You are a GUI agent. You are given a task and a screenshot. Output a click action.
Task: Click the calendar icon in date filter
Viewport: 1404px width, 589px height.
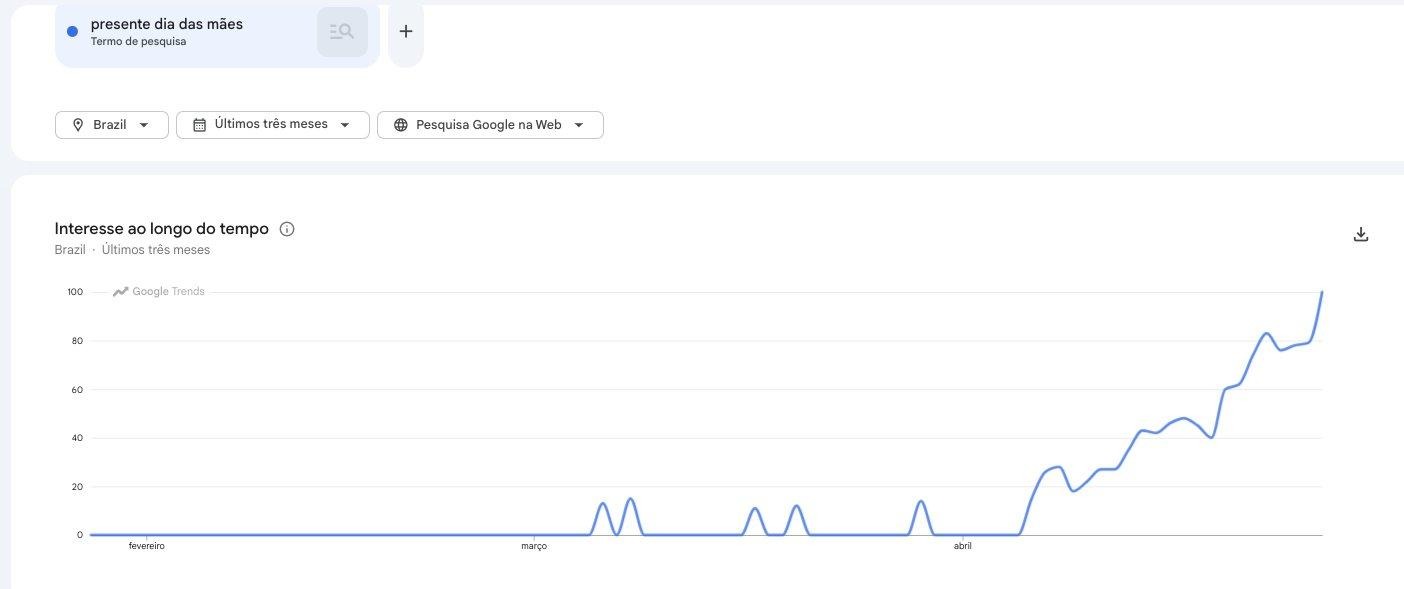tap(199, 125)
